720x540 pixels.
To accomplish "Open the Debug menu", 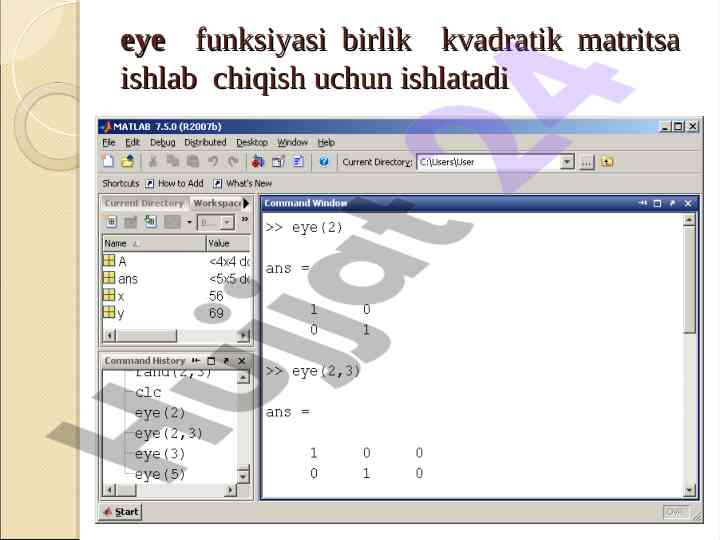I will coord(163,142).
